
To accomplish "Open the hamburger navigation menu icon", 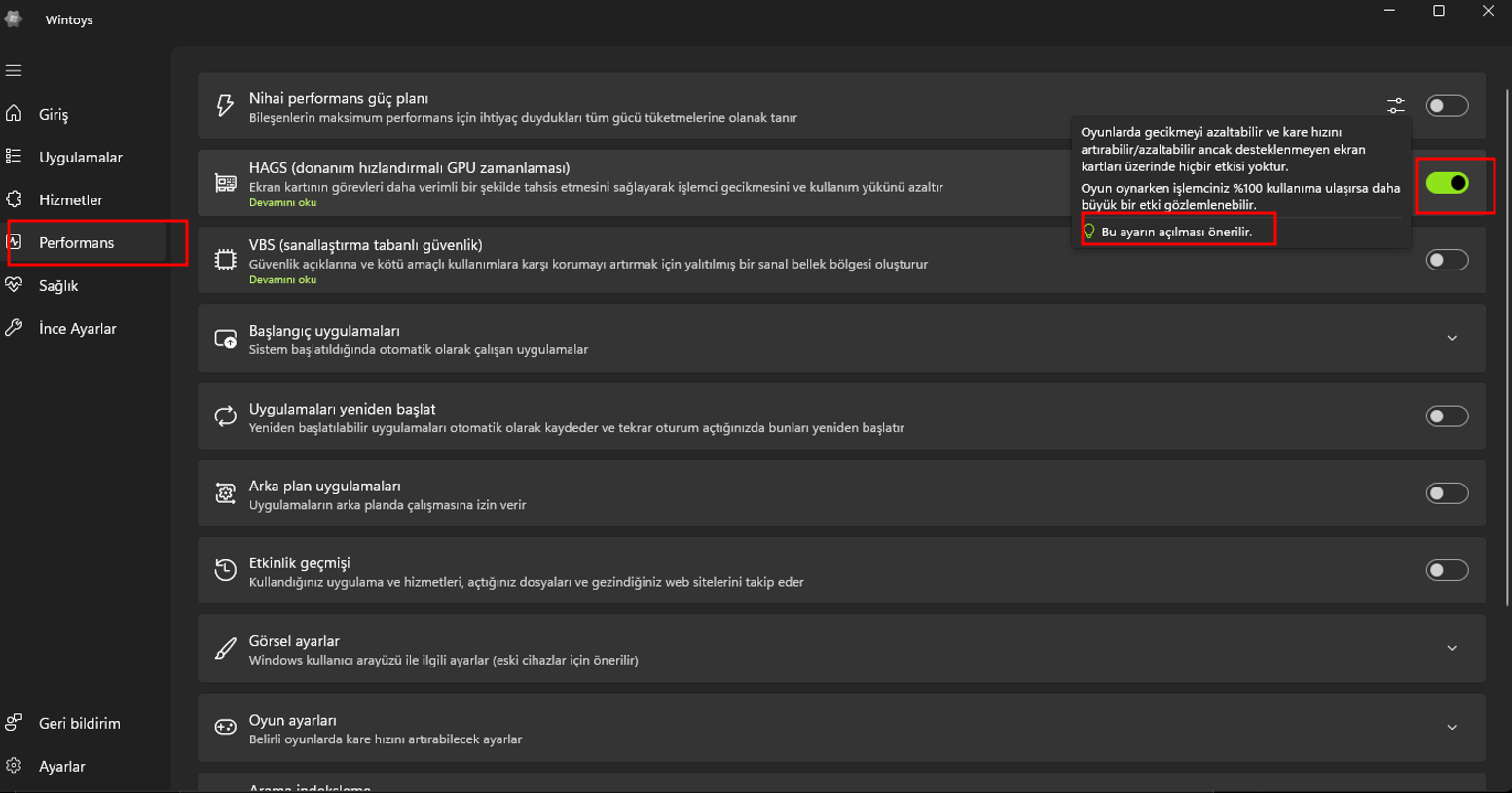I will [x=14, y=71].
